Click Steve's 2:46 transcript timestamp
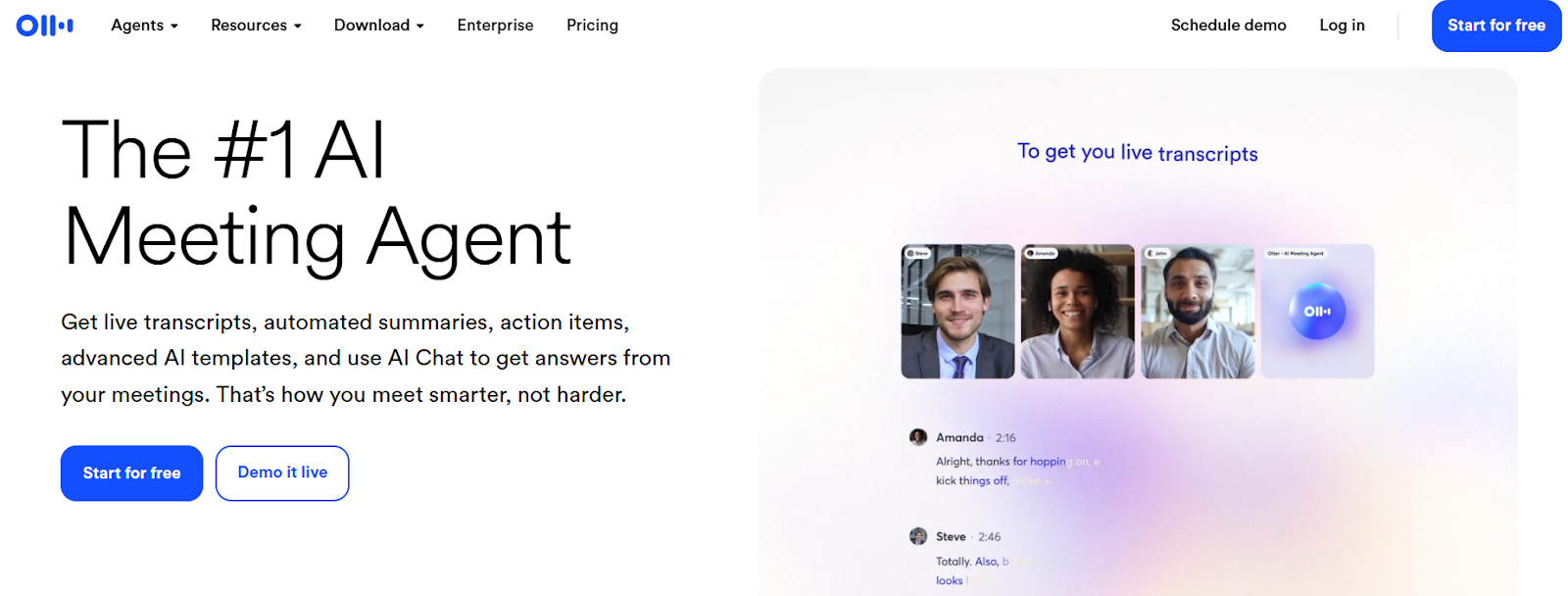This screenshot has height=596, width=1568. [x=989, y=537]
